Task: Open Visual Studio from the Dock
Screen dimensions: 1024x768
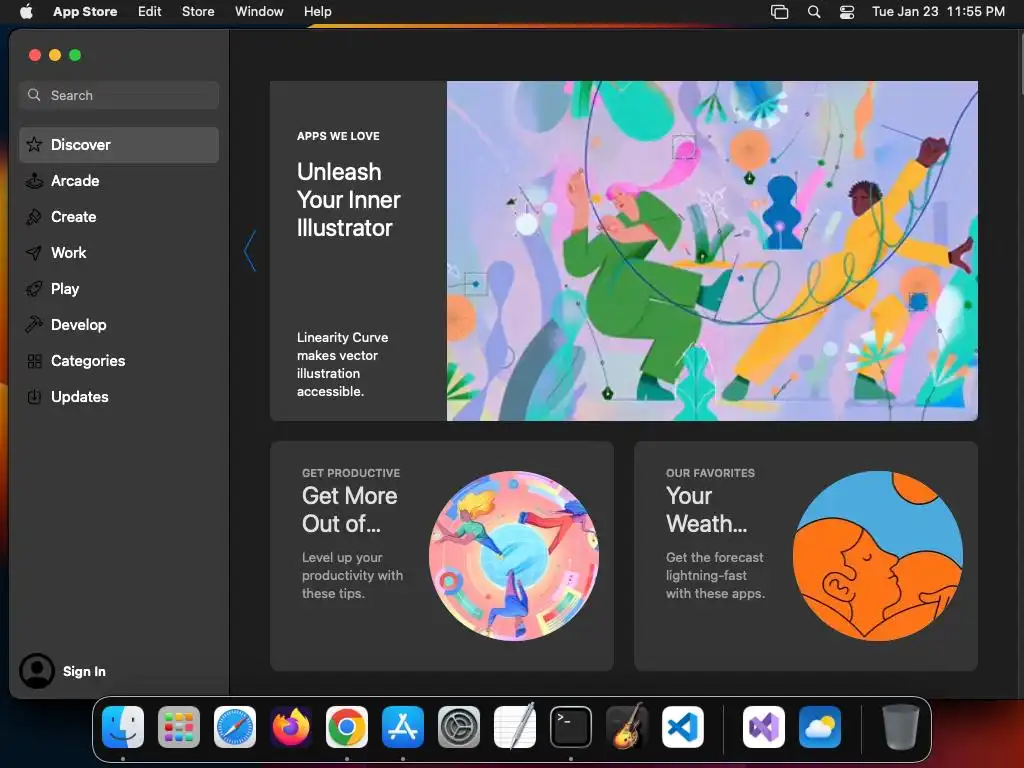Action: tap(764, 727)
